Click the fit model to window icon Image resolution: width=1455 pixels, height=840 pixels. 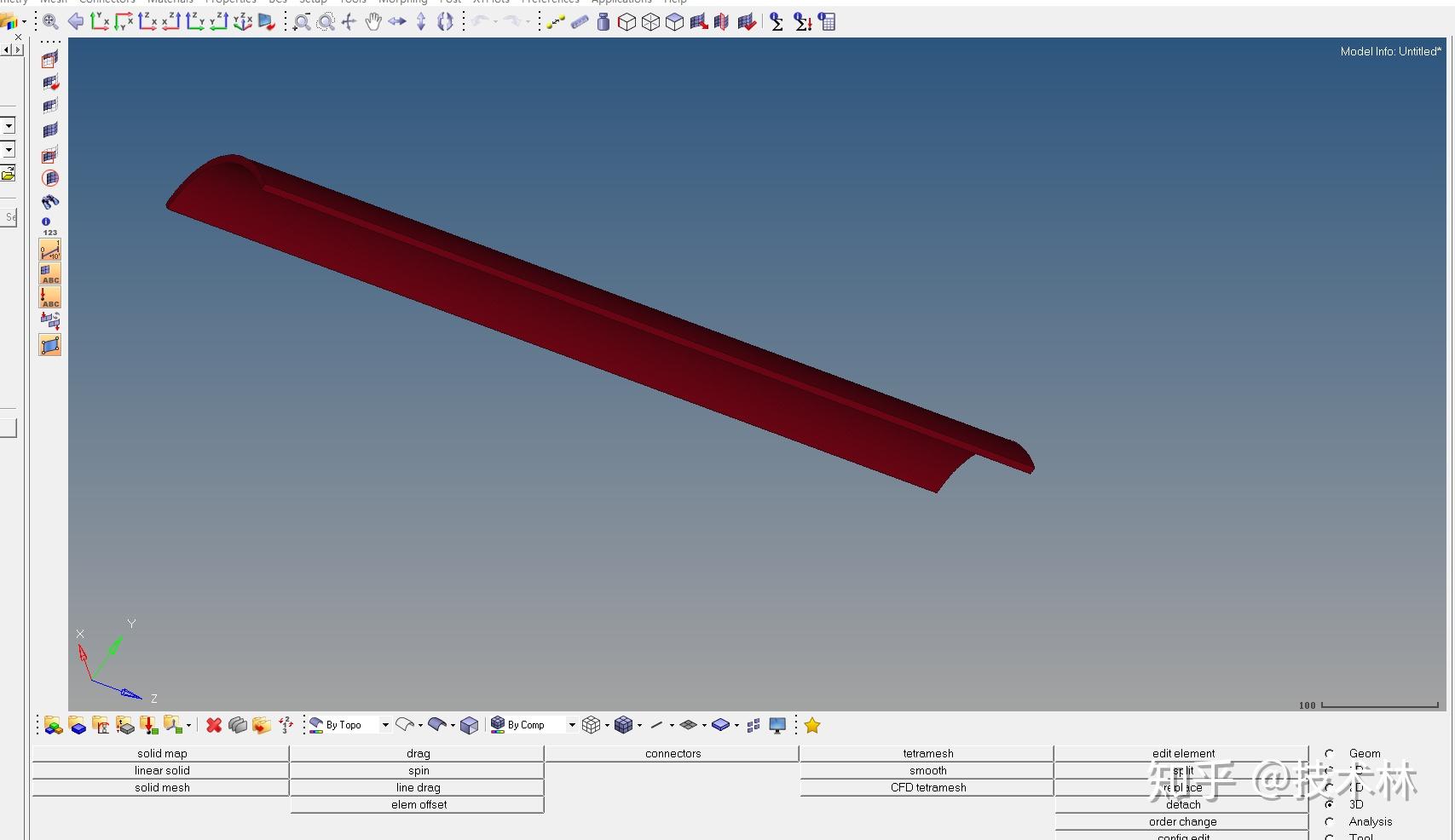click(50, 22)
